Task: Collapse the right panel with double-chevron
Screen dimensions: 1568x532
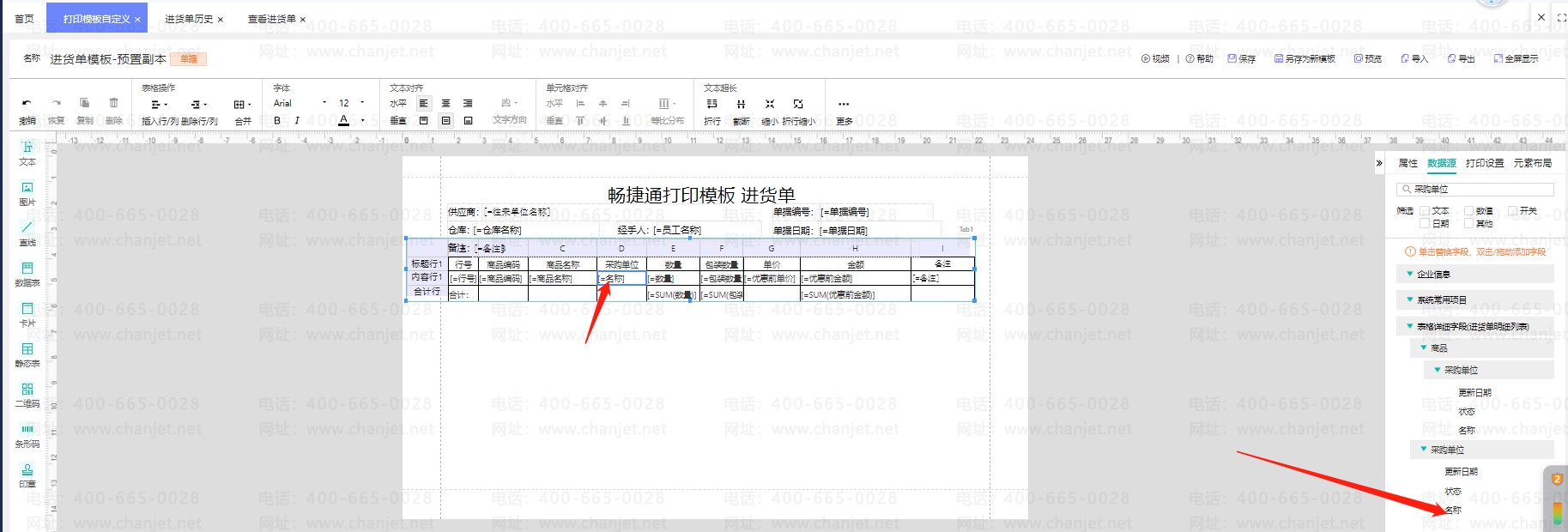Action: pyautogui.click(x=1379, y=163)
